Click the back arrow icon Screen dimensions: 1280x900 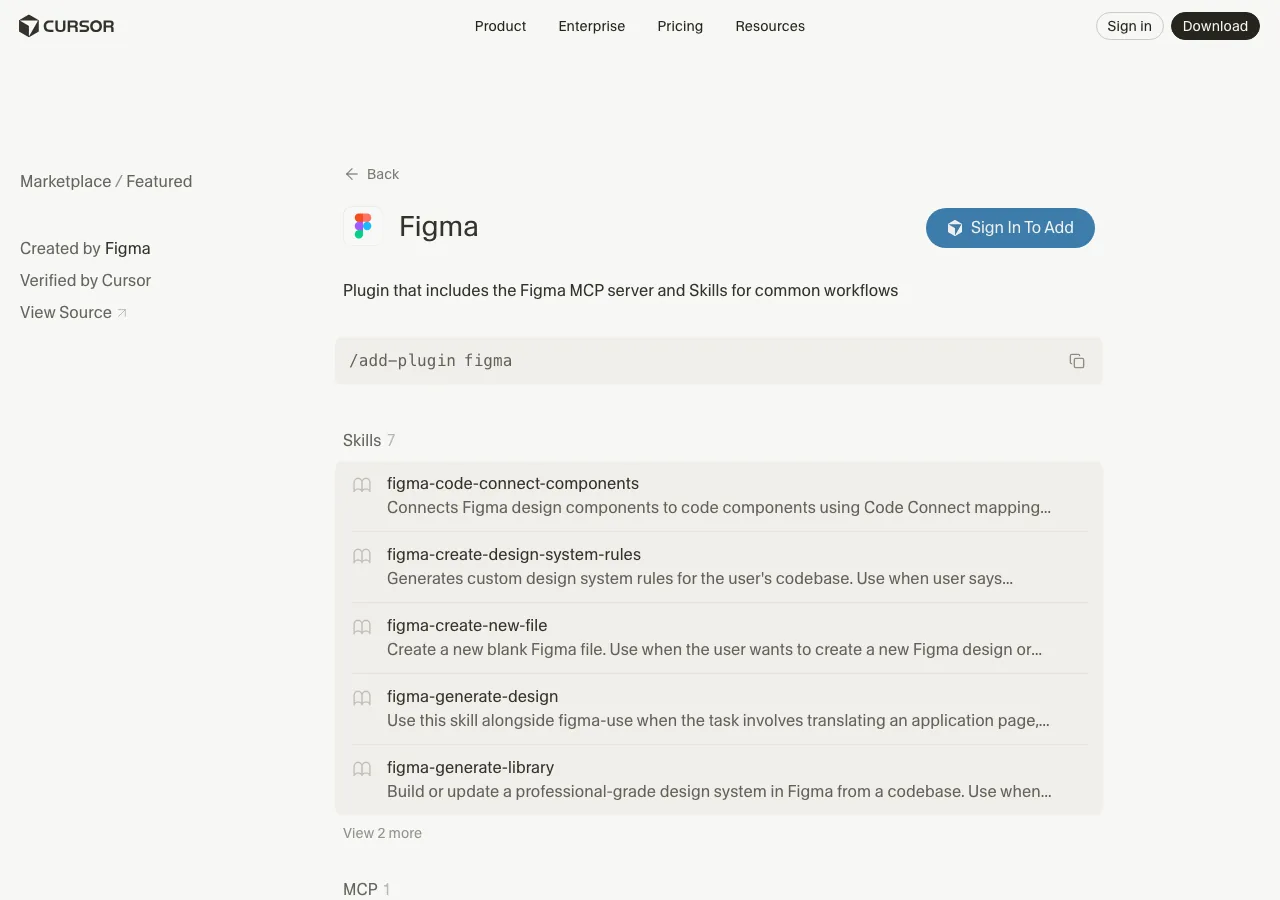point(351,174)
